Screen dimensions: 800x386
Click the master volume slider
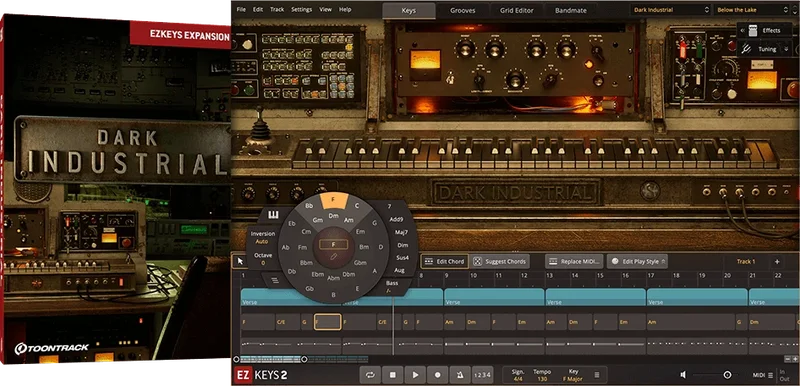(715, 375)
